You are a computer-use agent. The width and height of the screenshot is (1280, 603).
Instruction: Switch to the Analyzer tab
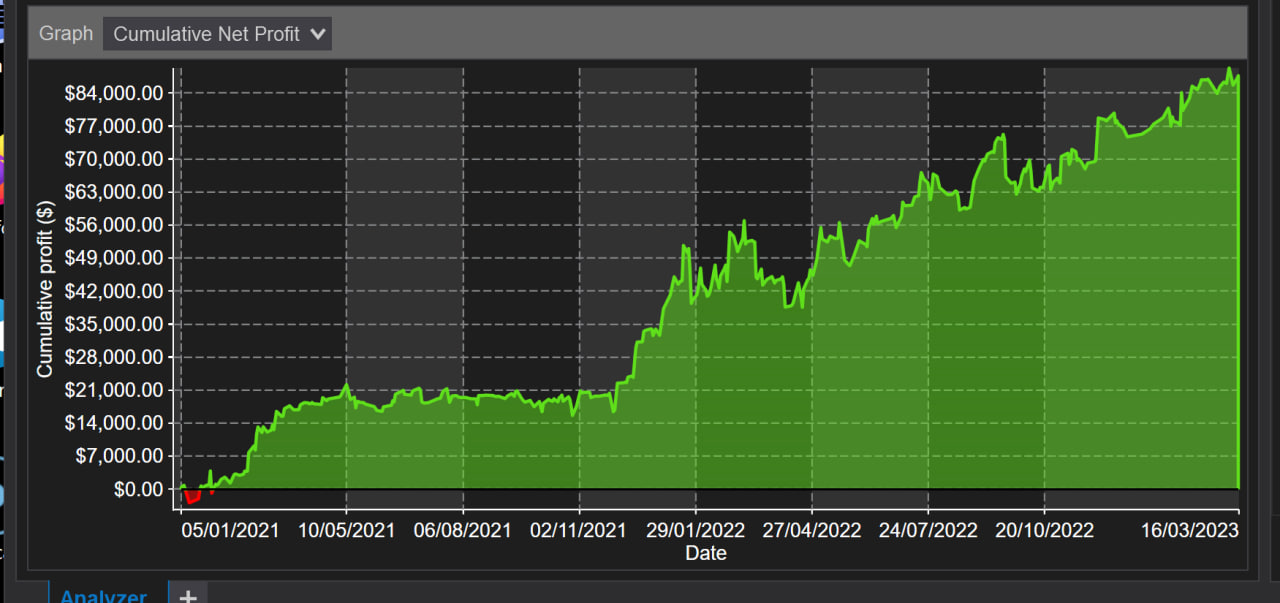point(103,596)
